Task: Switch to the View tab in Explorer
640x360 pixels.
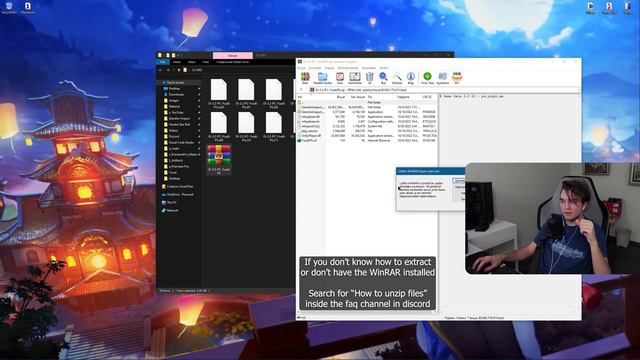Action: (x=206, y=62)
